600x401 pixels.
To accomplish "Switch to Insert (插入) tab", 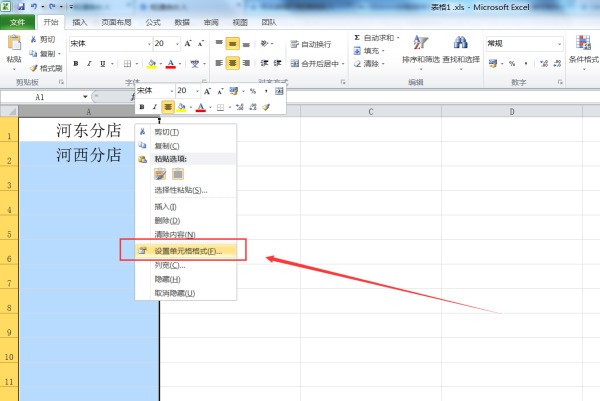I will coord(80,22).
